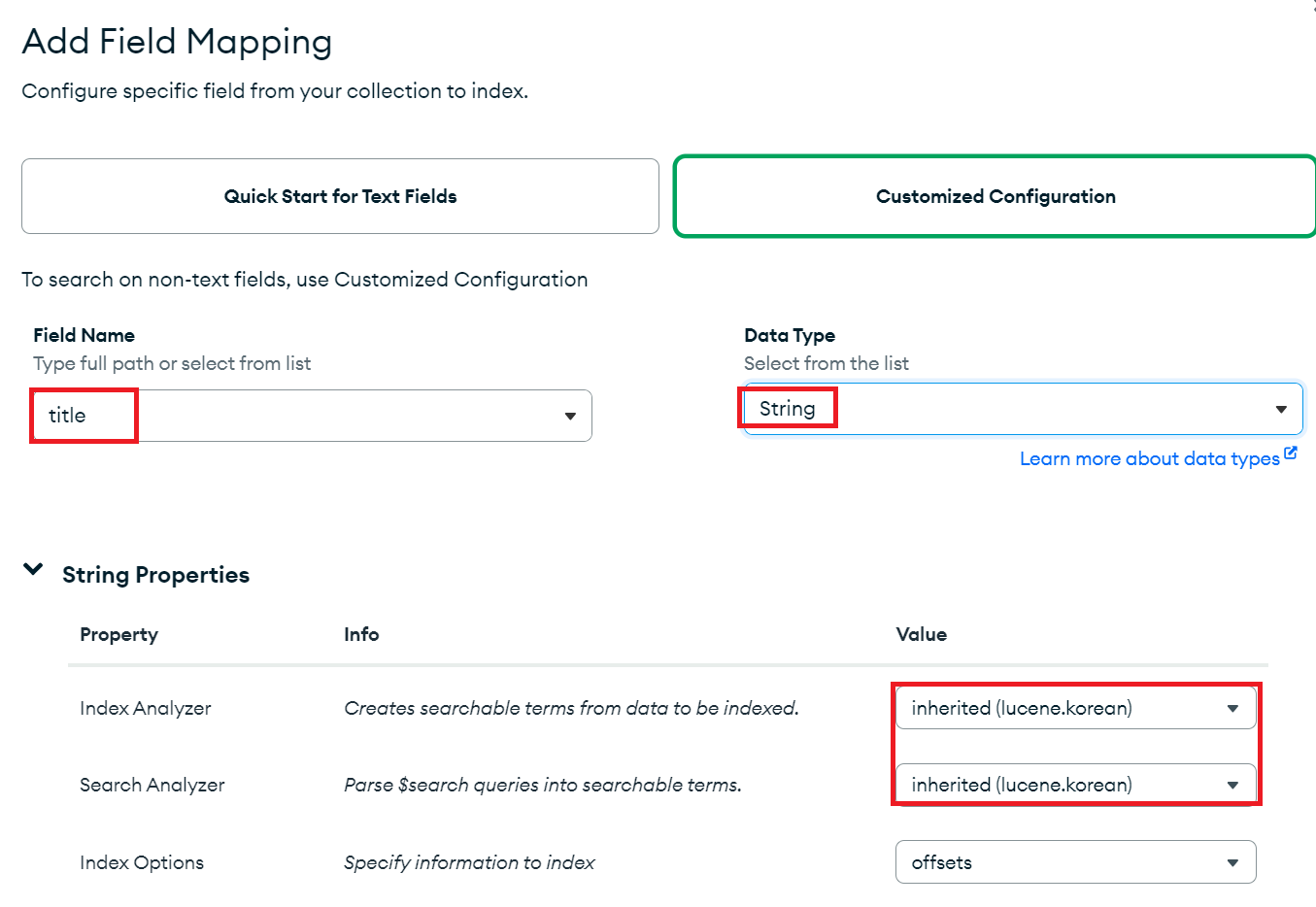Collapse the String Properties chevron

pos(33,570)
